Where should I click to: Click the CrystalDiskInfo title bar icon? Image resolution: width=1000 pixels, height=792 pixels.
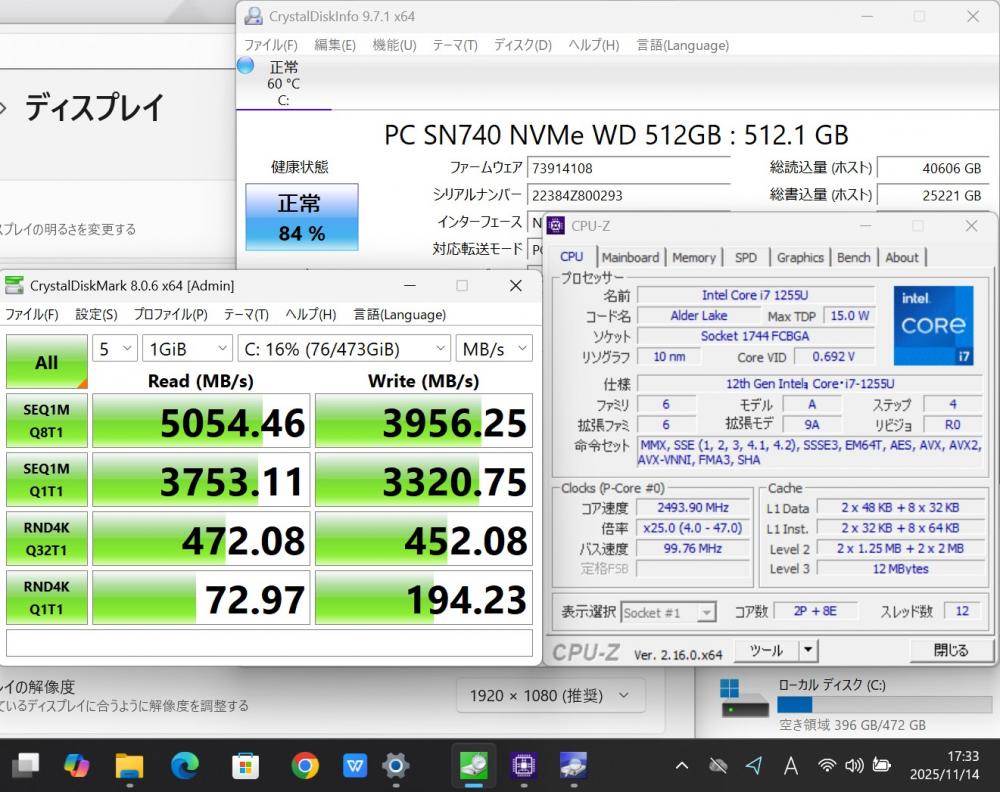tap(253, 16)
